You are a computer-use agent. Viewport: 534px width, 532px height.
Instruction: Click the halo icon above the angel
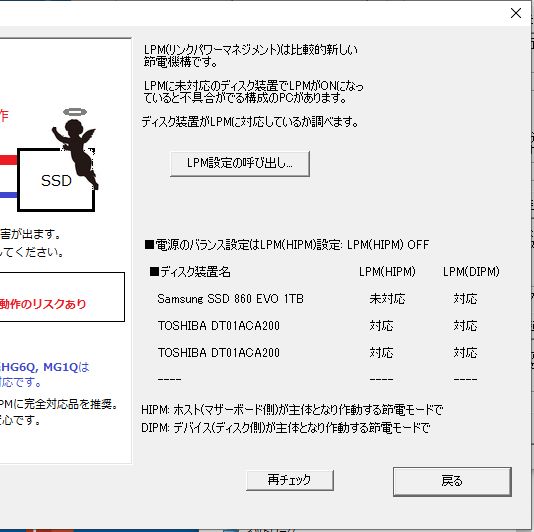75,112
